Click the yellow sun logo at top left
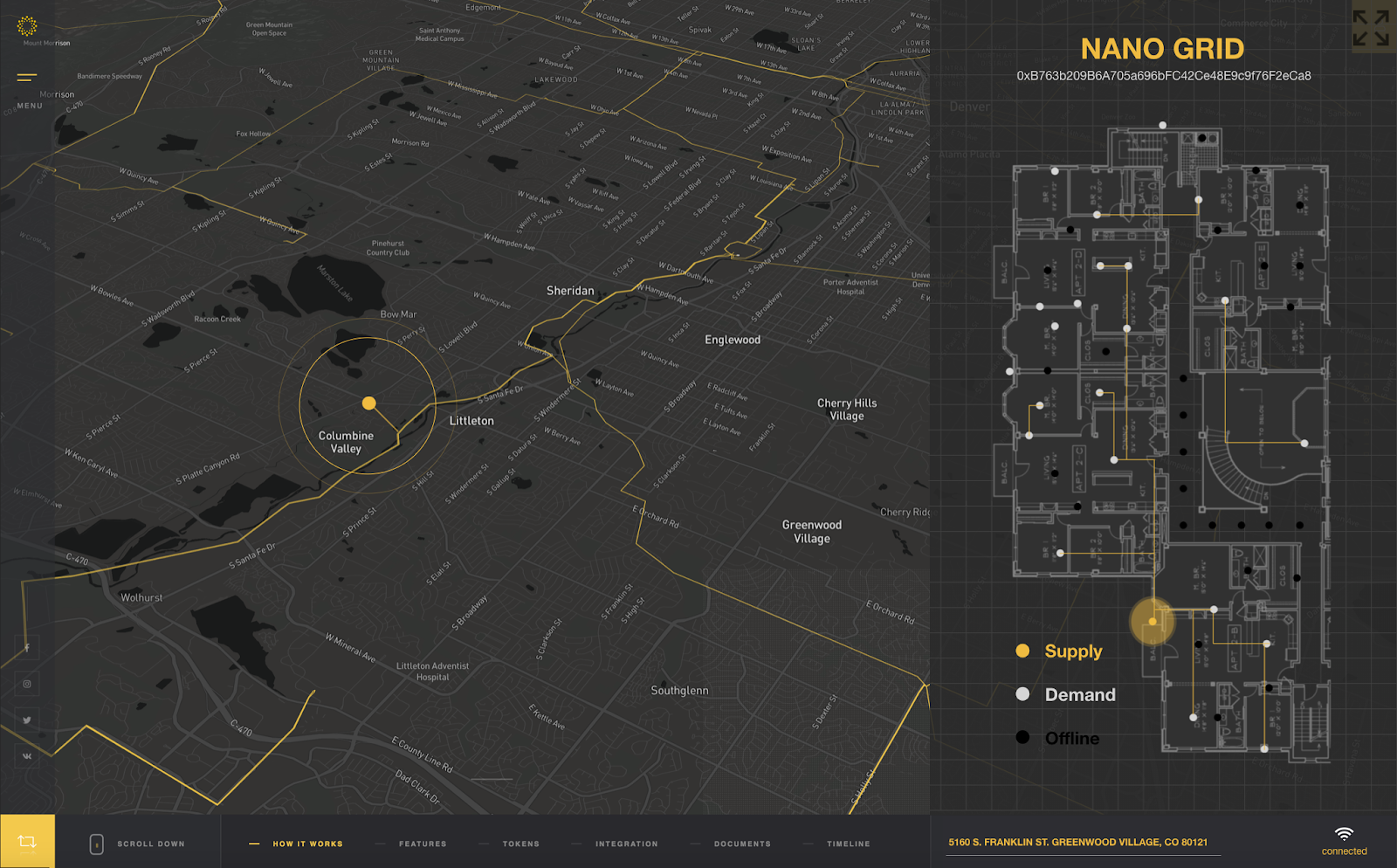The height and width of the screenshot is (868, 1397). coord(27,26)
